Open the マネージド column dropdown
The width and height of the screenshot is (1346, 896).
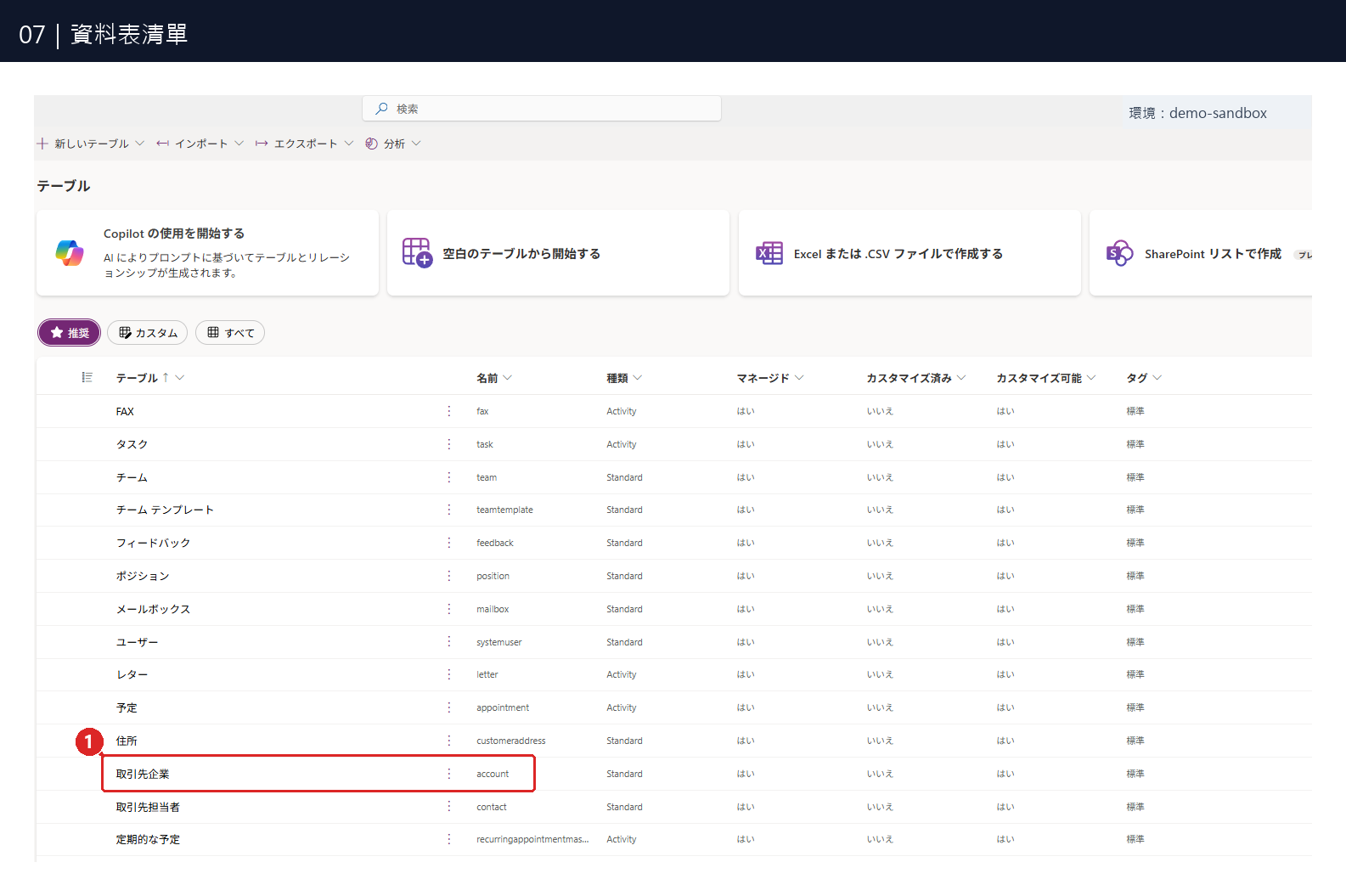[x=799, y=378]
